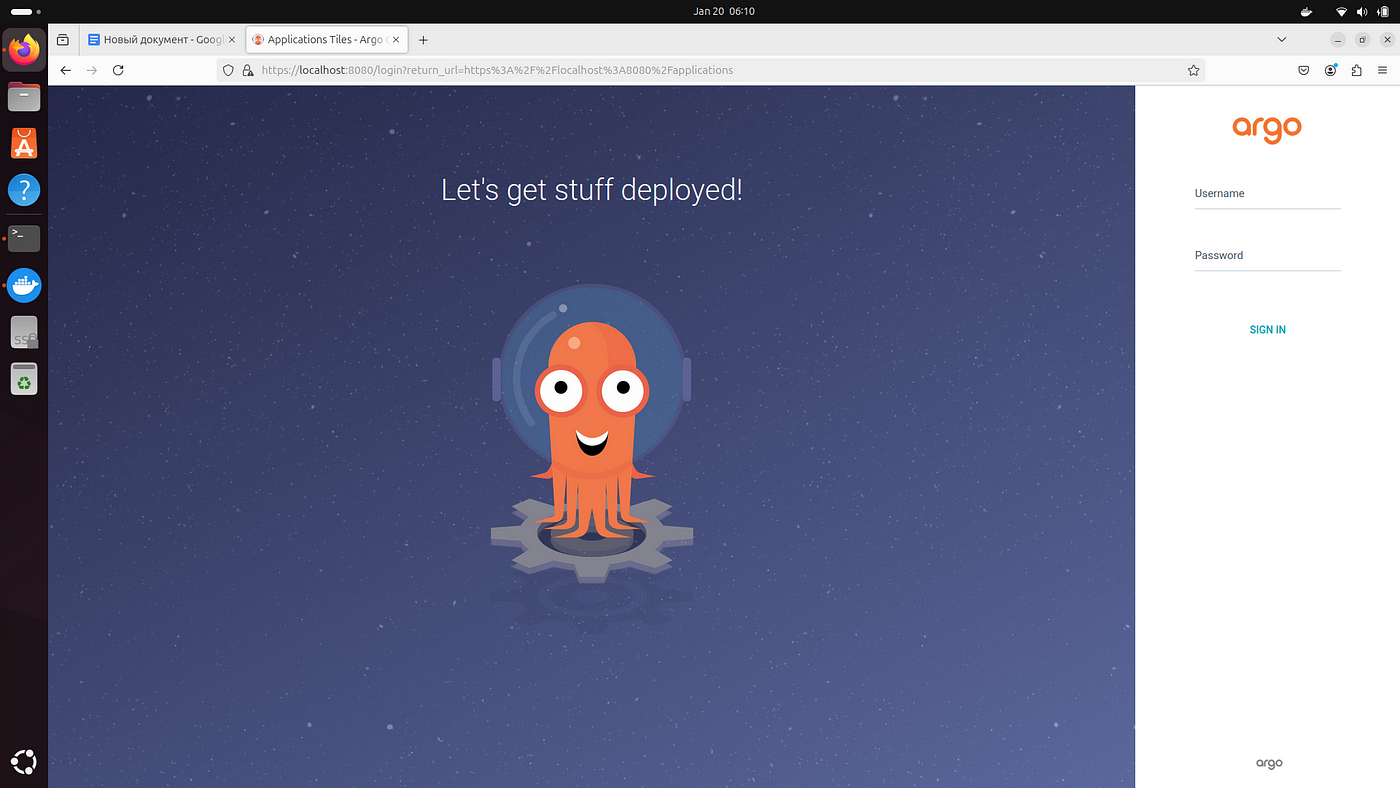Click the padlock site security icon

pos(247,70)
